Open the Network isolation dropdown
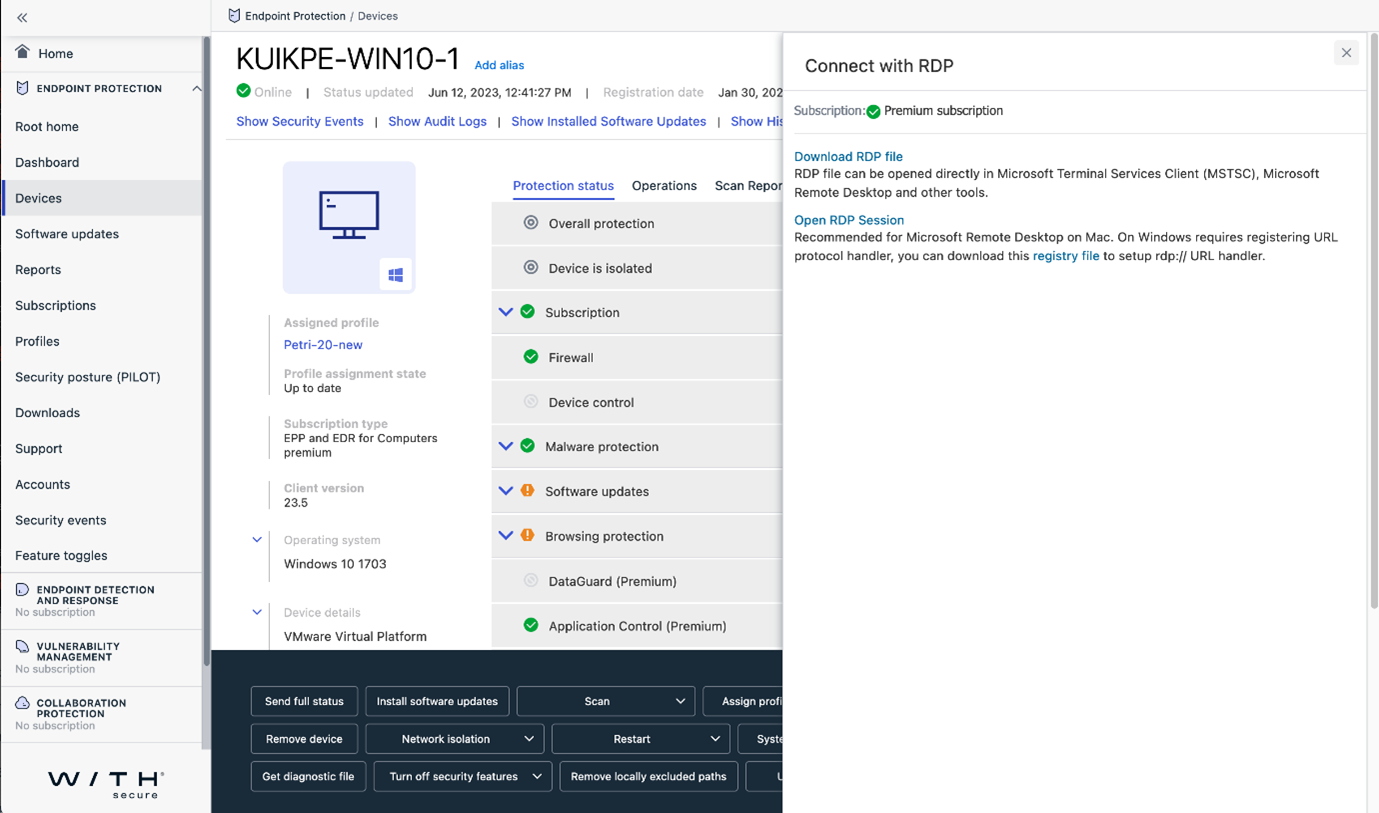1379x813 pixels. pyautogui.click(x=455, y=739)
